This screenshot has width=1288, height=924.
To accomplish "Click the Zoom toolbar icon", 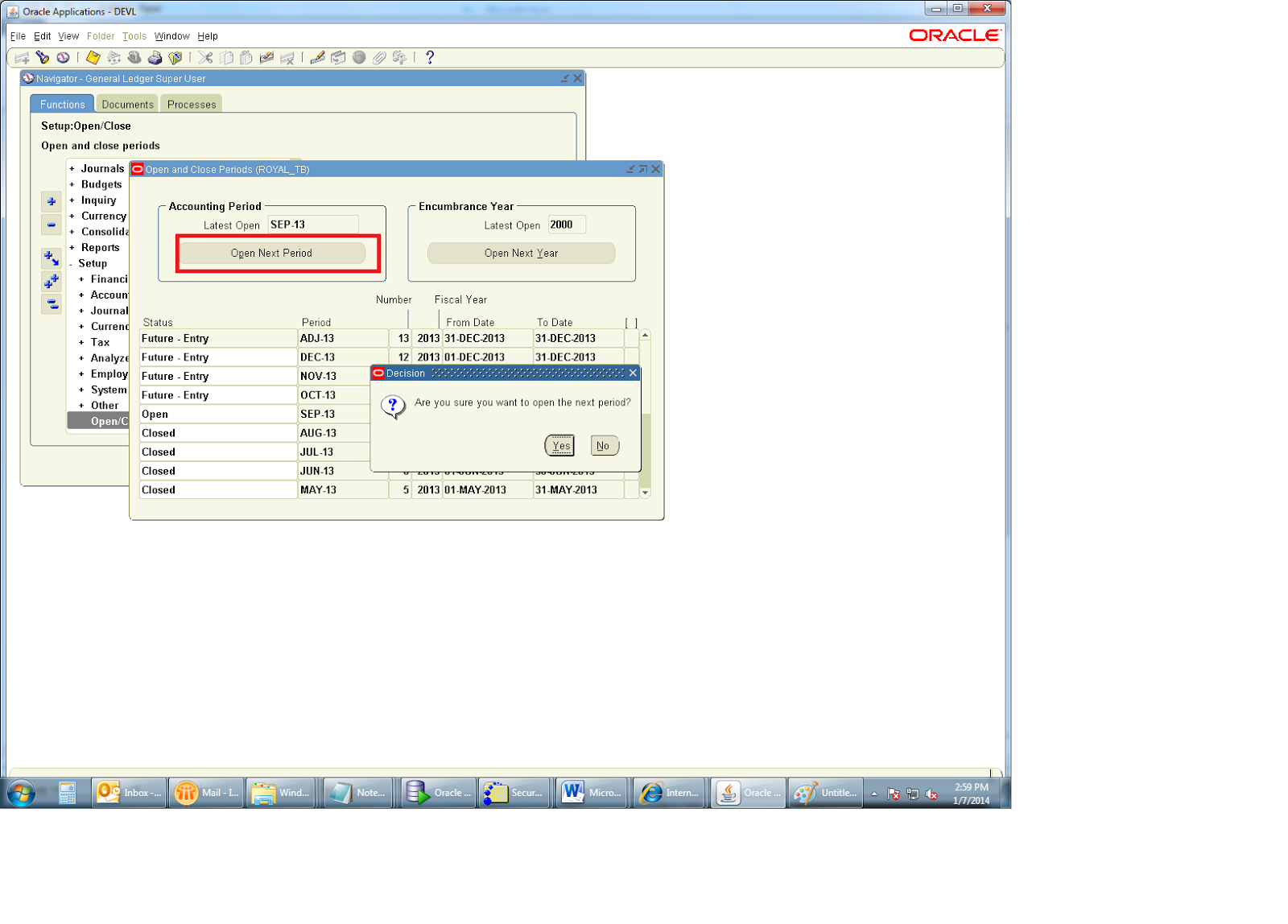I will pos(338,58).
